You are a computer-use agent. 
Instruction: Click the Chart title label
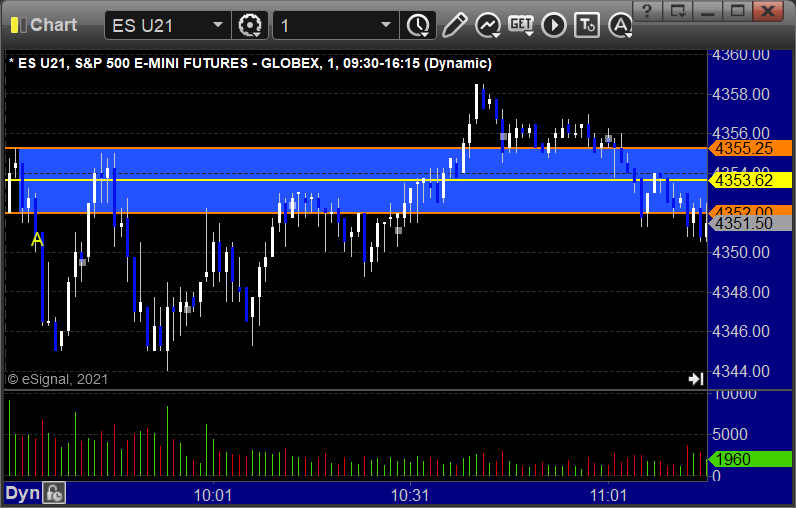pos(53,25)
